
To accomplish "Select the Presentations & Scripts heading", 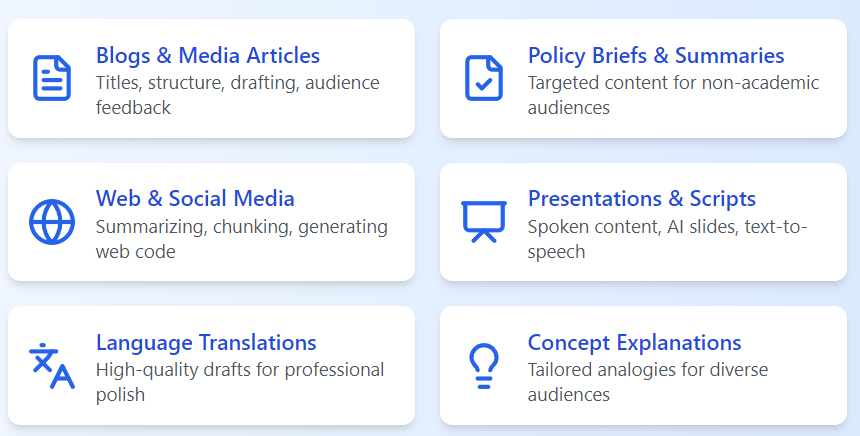I will pos(642,198).
